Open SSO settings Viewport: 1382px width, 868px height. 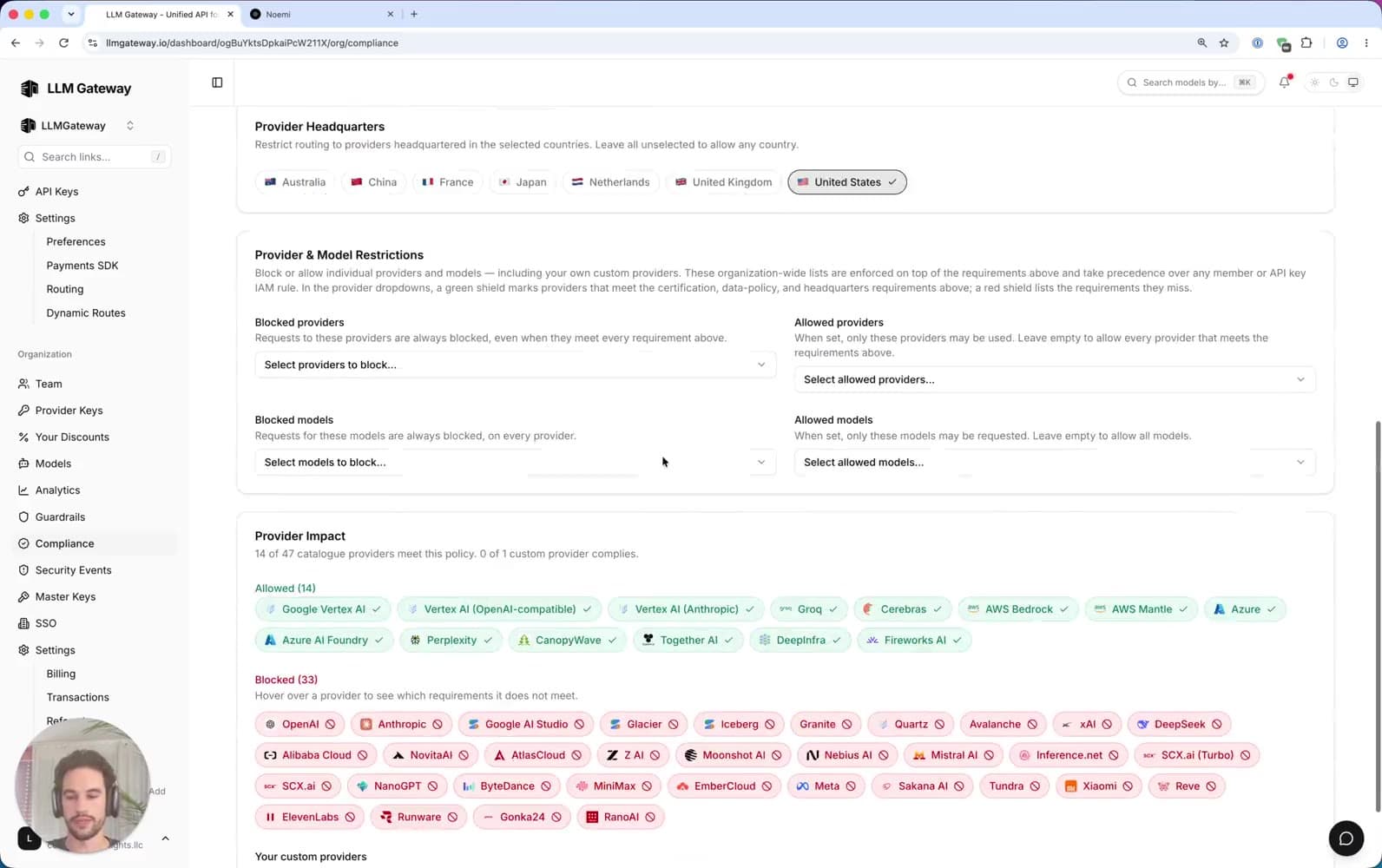click(x=45, y=623)
